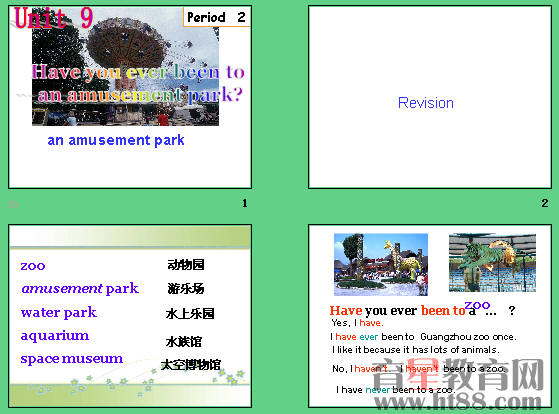Click the 'aquarium' vocabulary word

[55, 336]
